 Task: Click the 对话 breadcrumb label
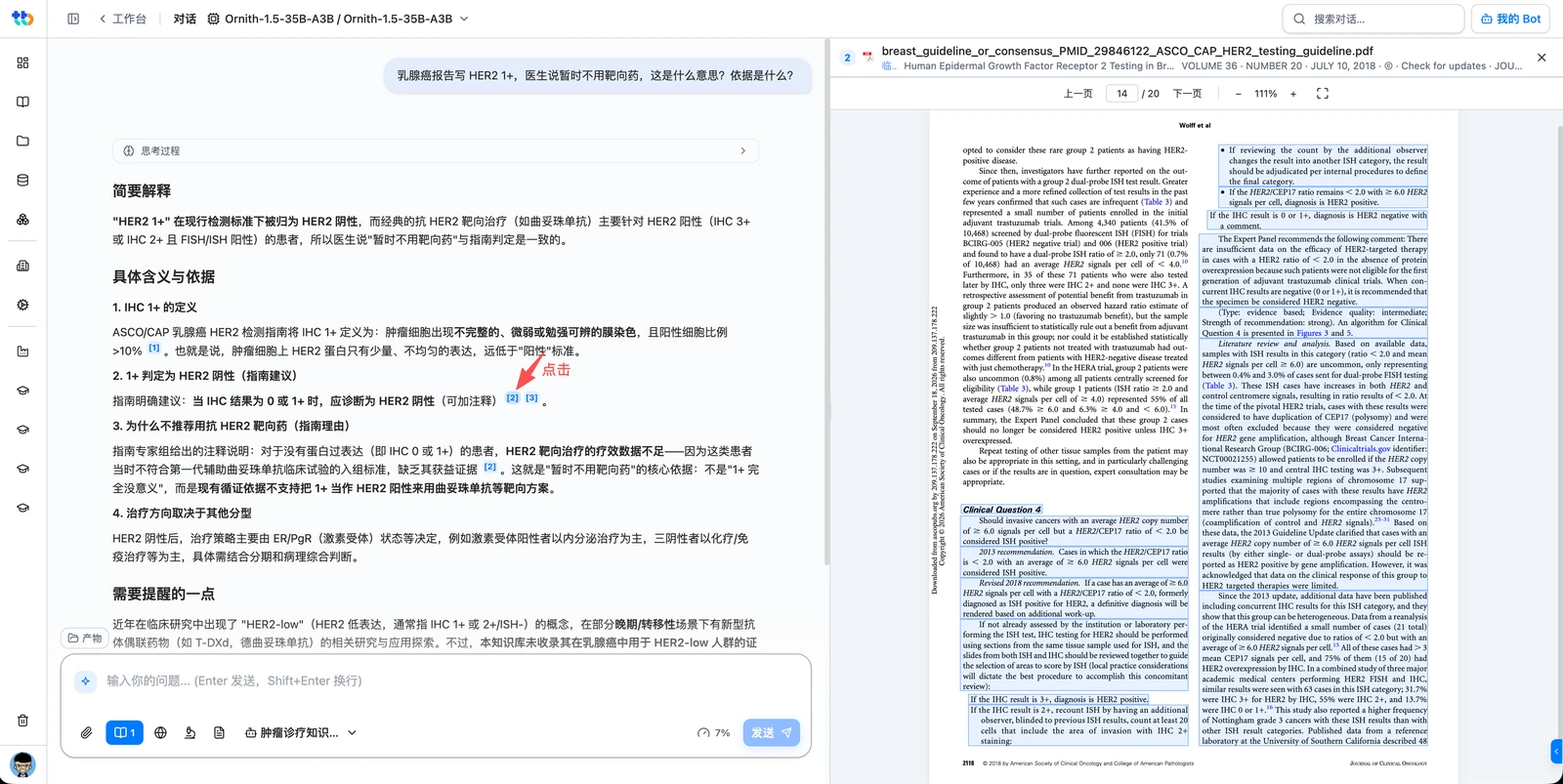185,19
